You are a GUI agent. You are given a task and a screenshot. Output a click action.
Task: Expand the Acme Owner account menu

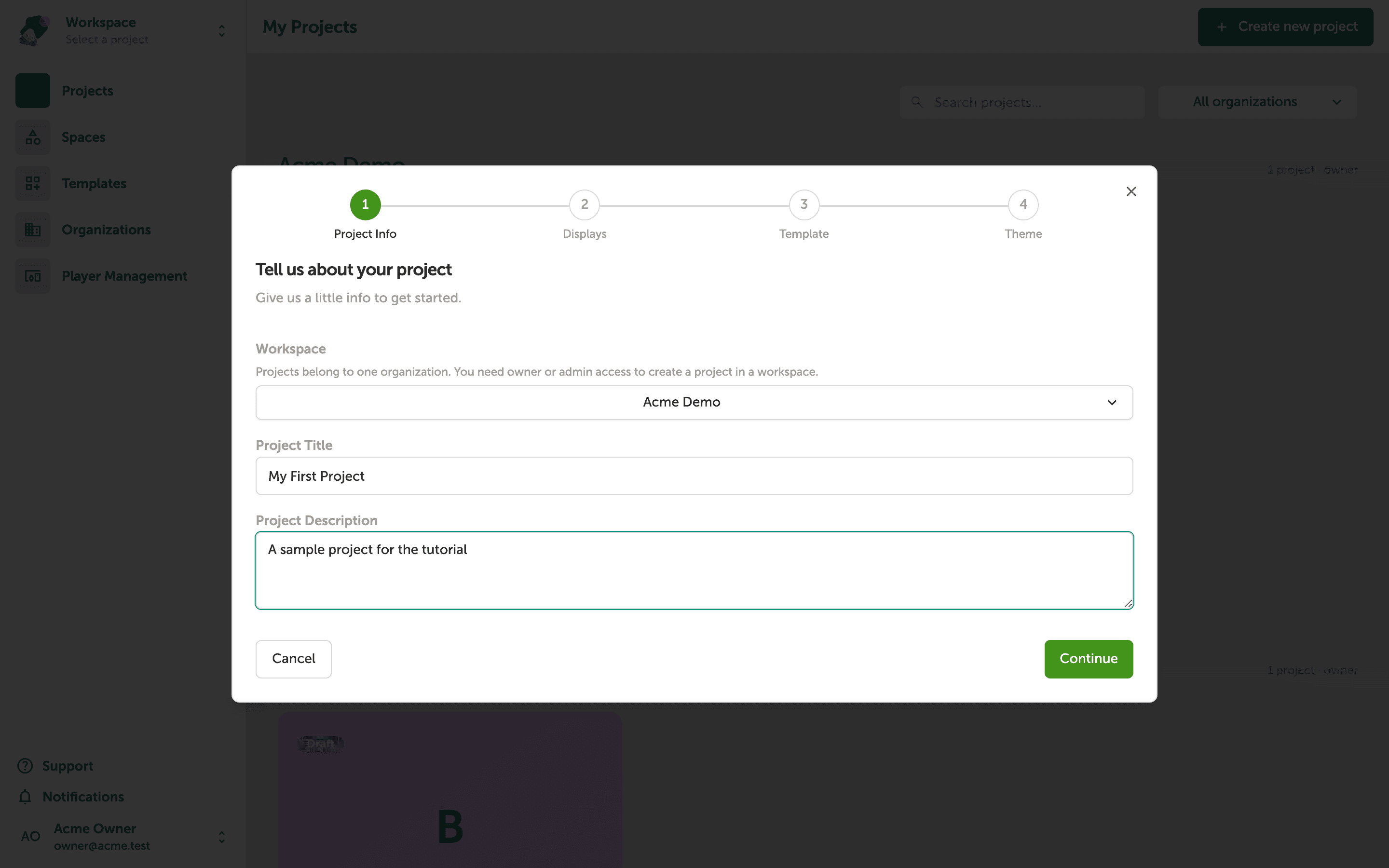pos(221,837)
